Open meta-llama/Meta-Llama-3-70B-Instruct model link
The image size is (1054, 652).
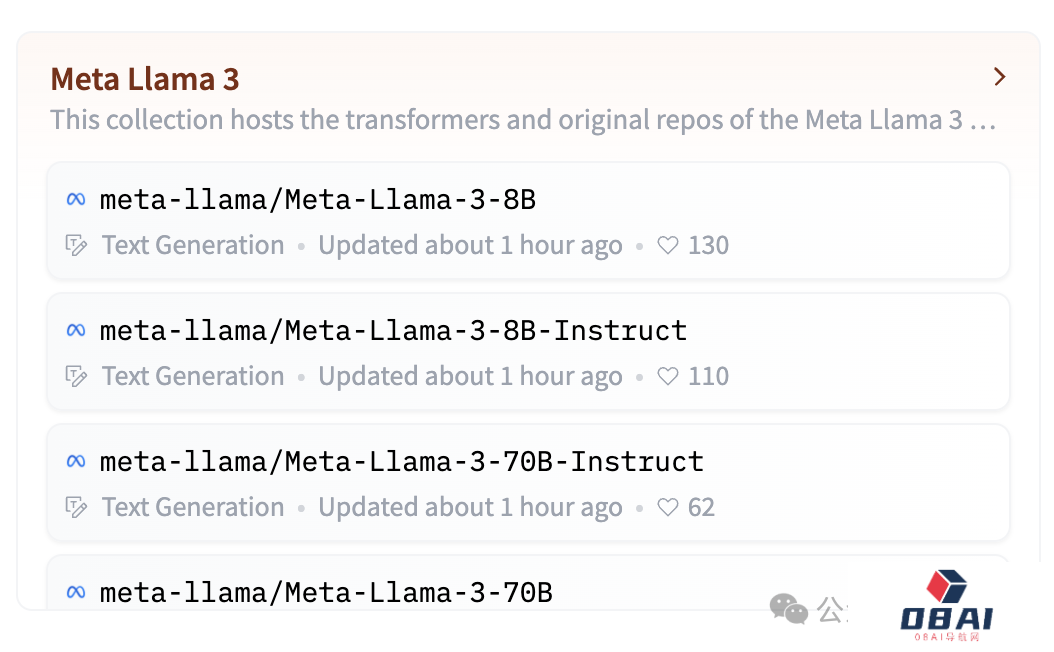(x=402, y=461)
